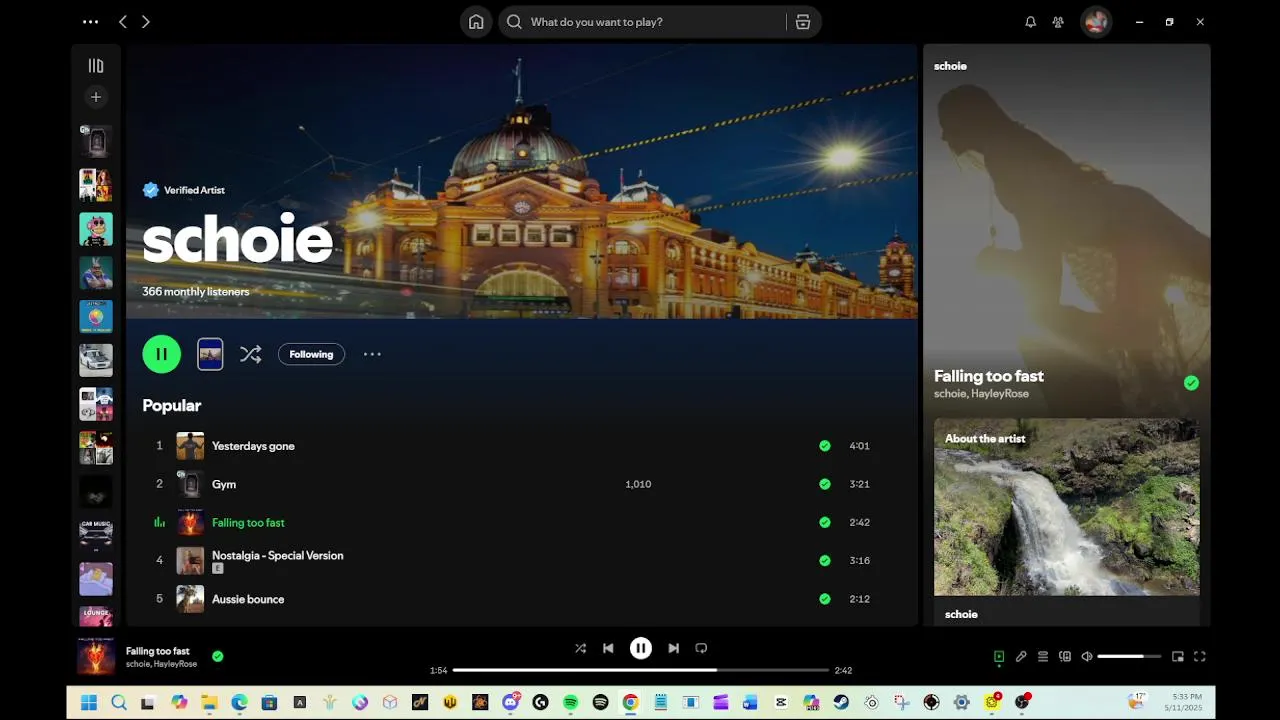Open the Gym playlist cover in sidebar
The image size is (1280, 720).
point(96,141)
